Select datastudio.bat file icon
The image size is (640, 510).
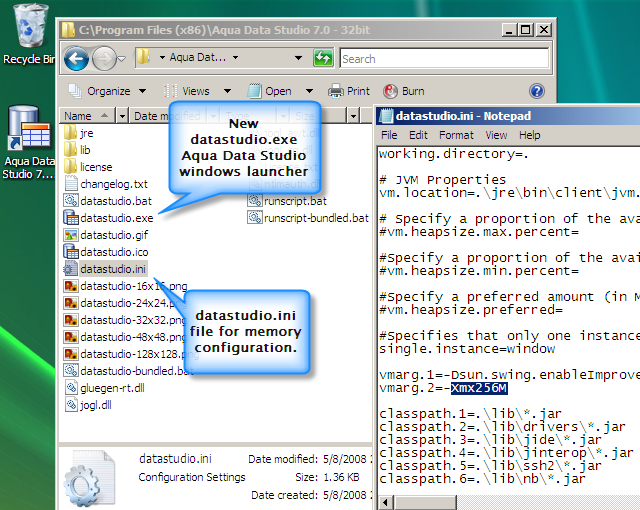[71, 201]
